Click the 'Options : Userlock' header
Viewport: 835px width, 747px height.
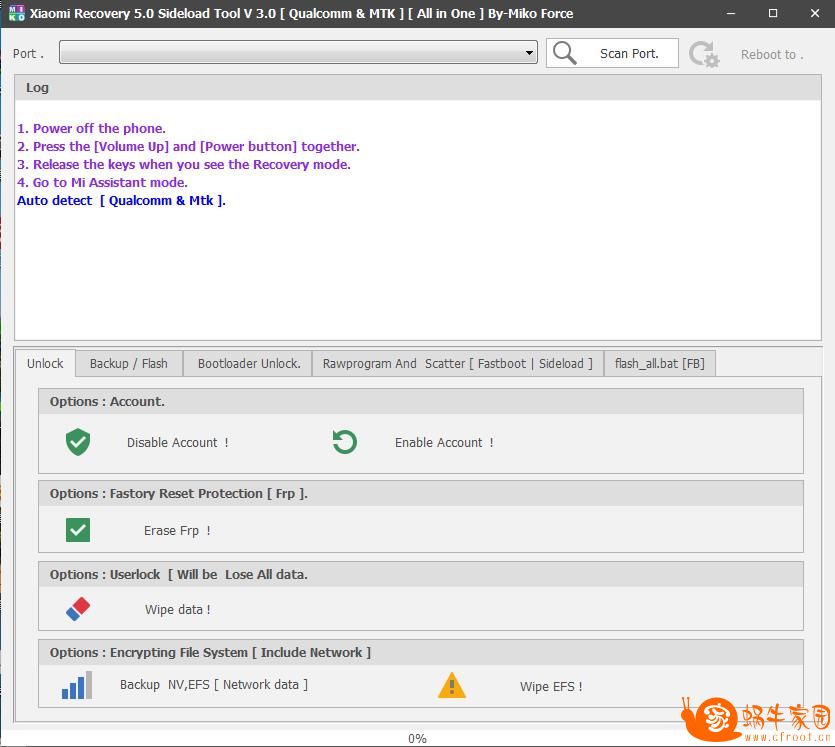click(x=421, y=574)
